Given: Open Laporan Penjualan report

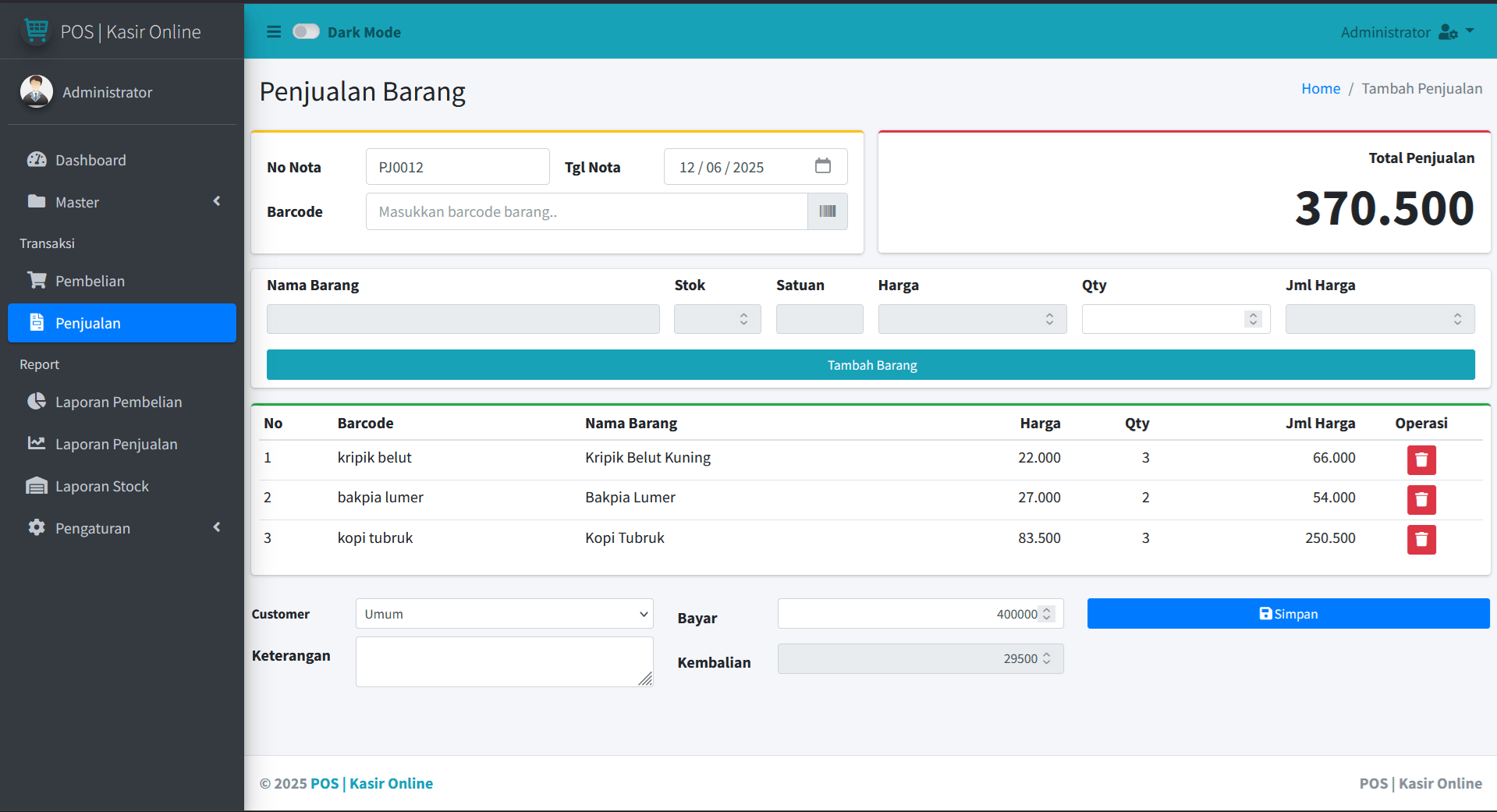Looking at the screenshot, I should 122,444.
